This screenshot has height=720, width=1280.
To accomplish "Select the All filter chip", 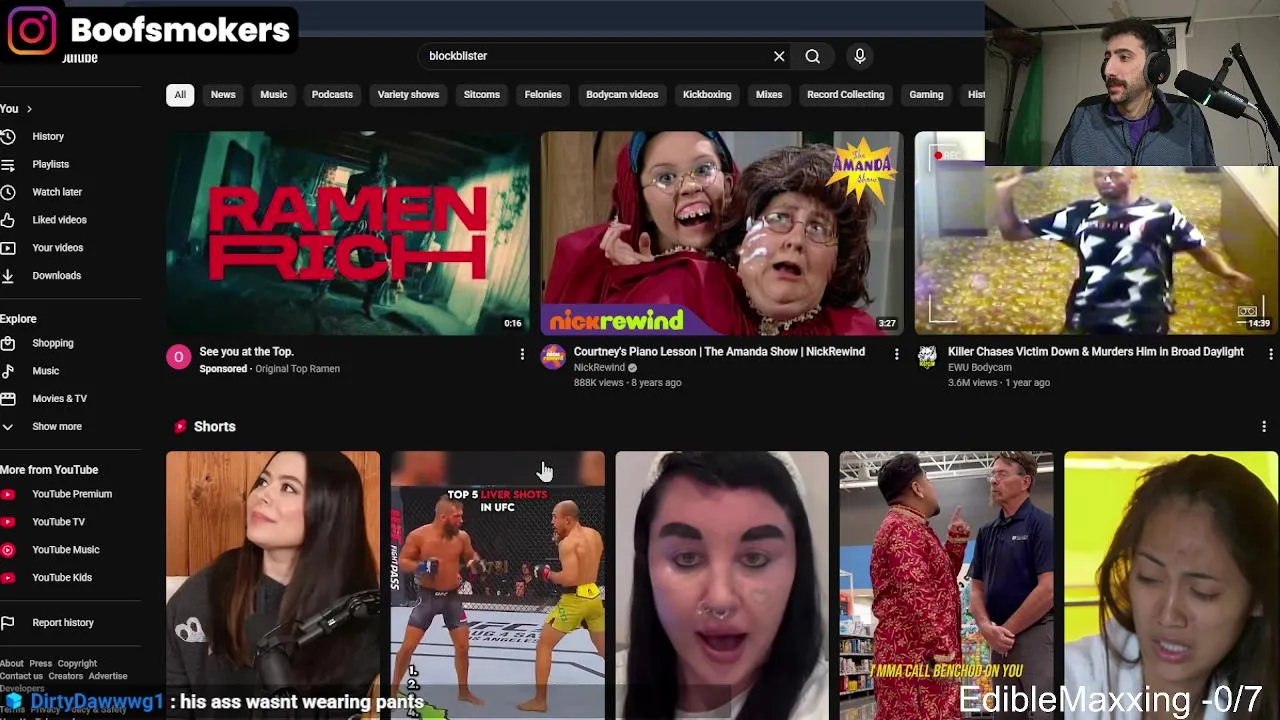I will (180, 95).
